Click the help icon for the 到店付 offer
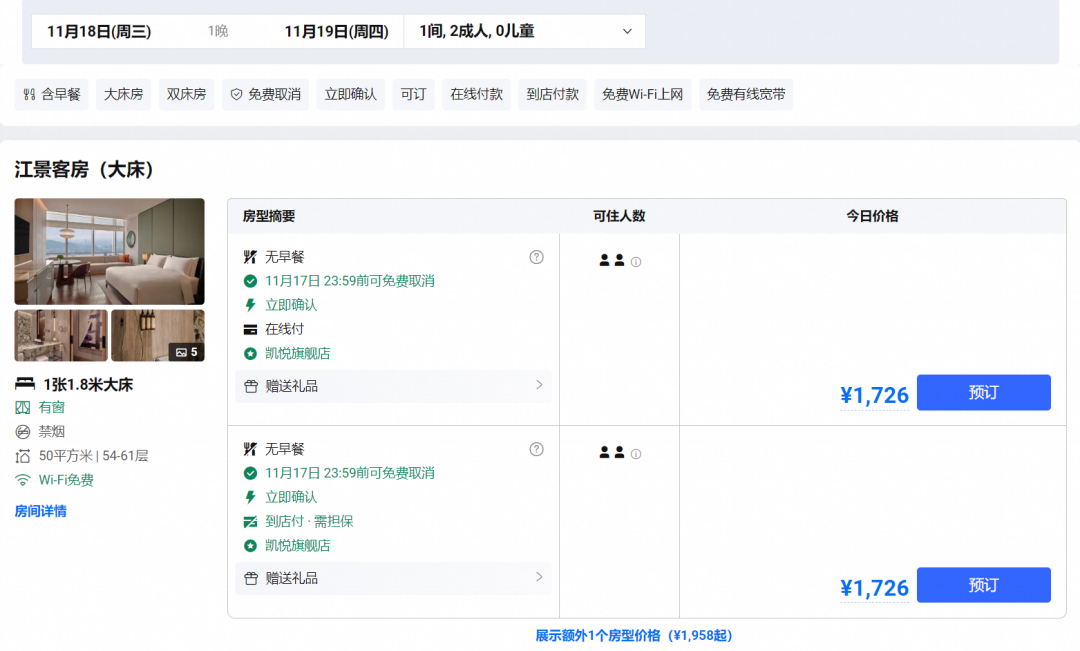This screenshot has width=1080, height=651. (537, 449)
